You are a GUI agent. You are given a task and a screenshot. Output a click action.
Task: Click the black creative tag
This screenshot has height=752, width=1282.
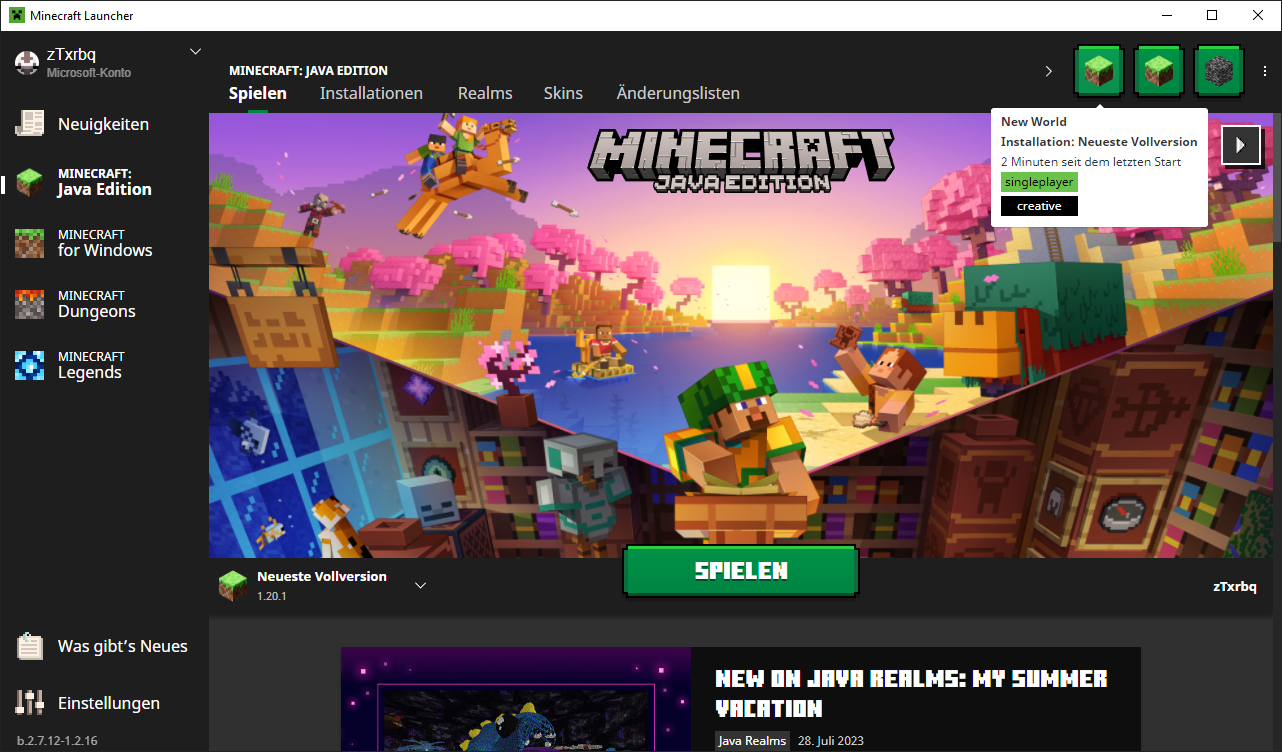tap(1039, 206)
